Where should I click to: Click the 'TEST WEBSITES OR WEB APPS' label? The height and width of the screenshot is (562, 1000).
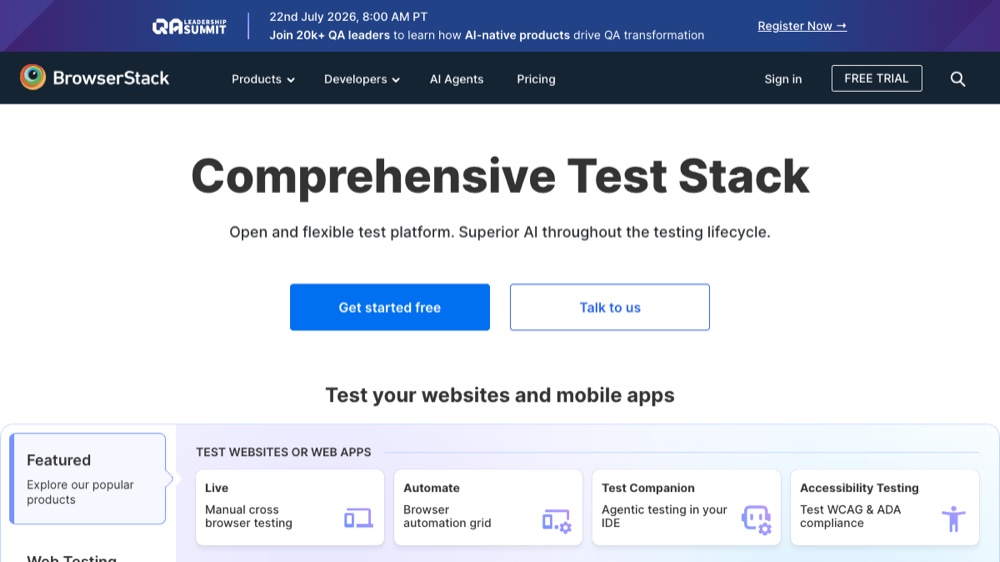[283, 452]
